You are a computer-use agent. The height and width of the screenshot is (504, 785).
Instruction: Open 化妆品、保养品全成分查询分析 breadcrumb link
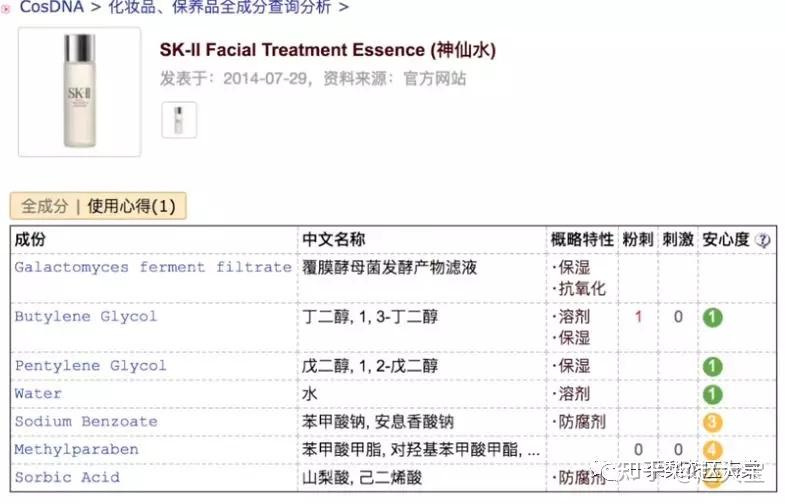pyautogui.click(x=220, y=7)
